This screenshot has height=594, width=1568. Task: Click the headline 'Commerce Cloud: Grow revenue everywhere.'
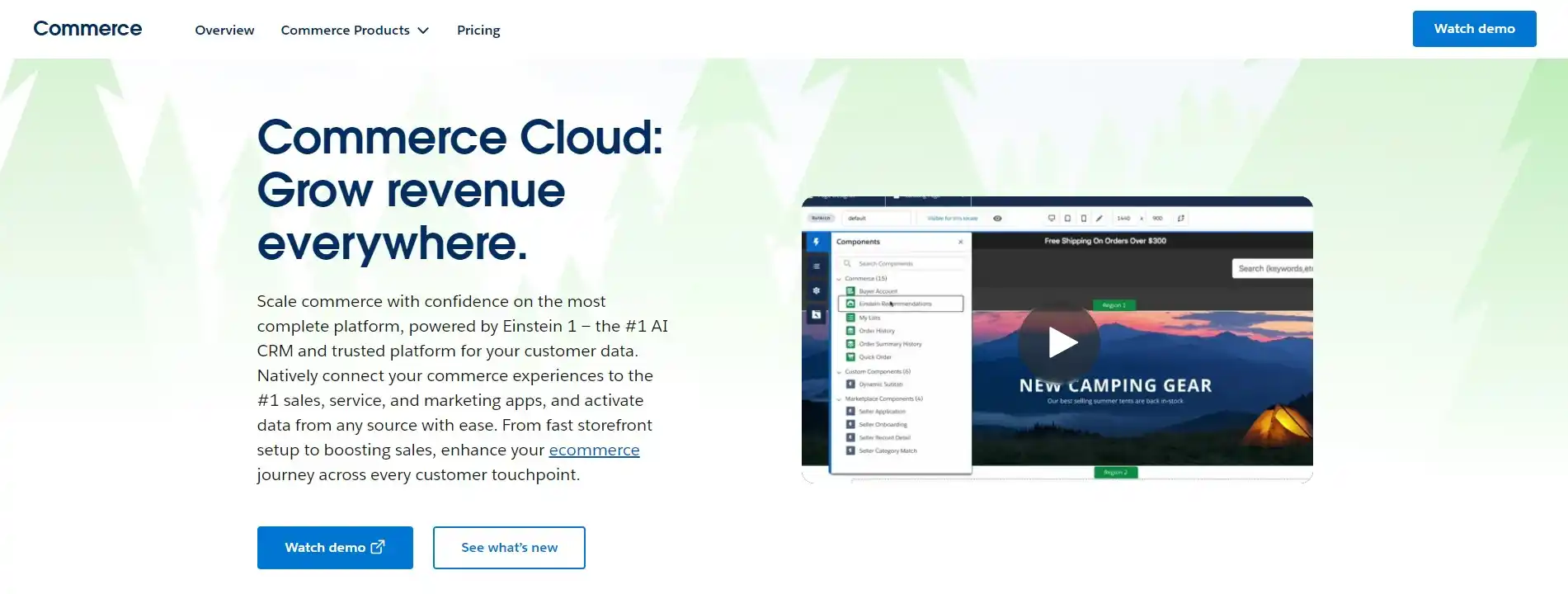pyautogui.click(x=460, y=190)
